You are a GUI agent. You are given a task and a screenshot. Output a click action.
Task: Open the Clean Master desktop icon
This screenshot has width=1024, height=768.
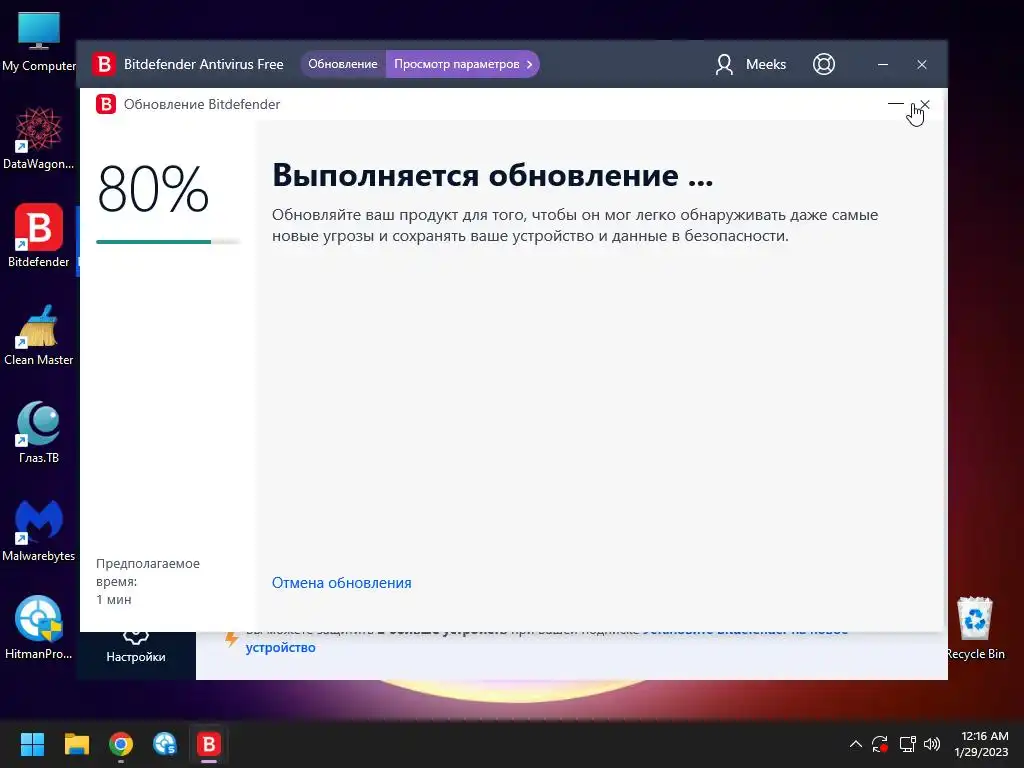pyautogui.click(x=39, y=335)
